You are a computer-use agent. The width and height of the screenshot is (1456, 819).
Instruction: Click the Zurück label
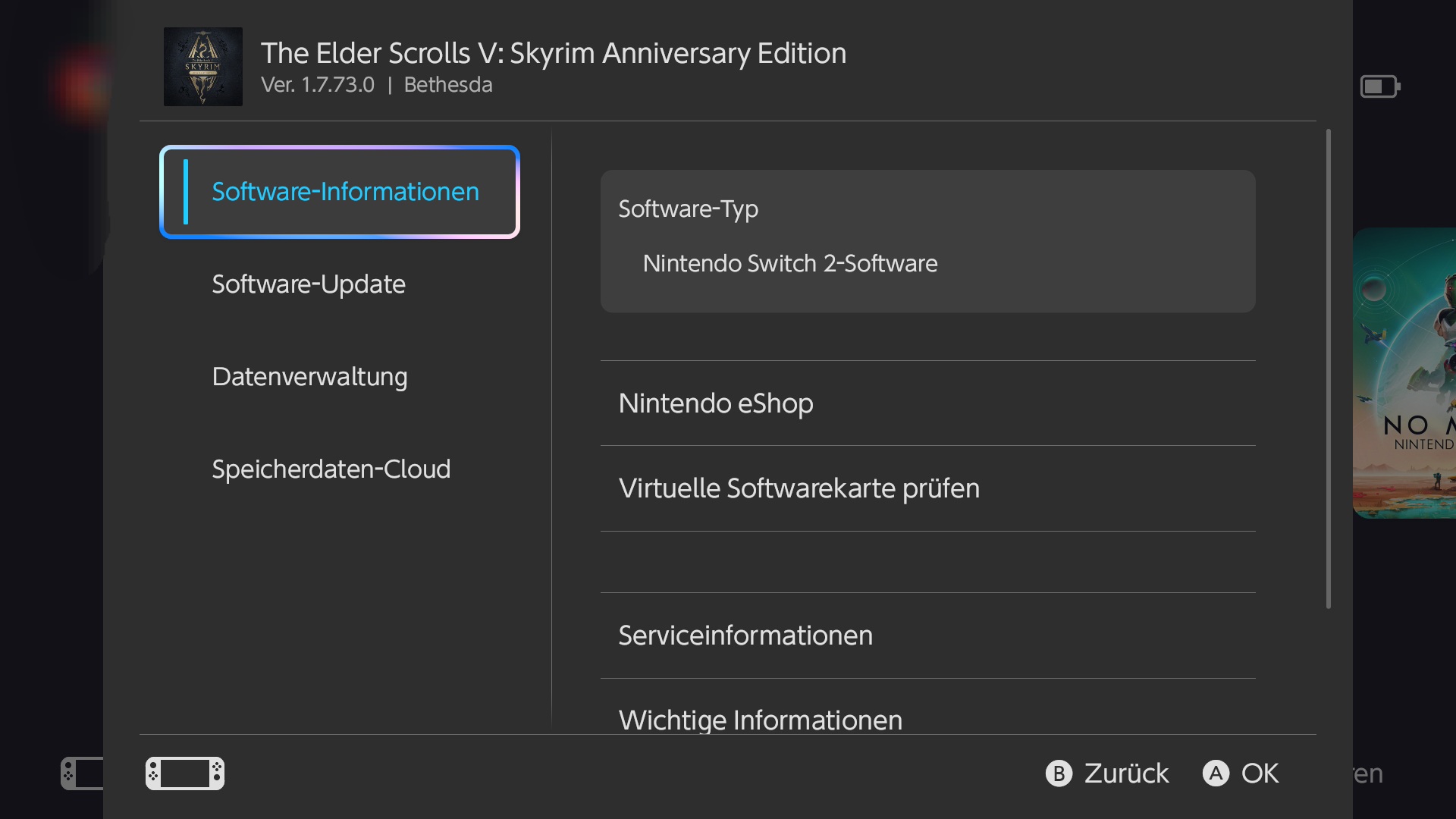(1126, 773)
